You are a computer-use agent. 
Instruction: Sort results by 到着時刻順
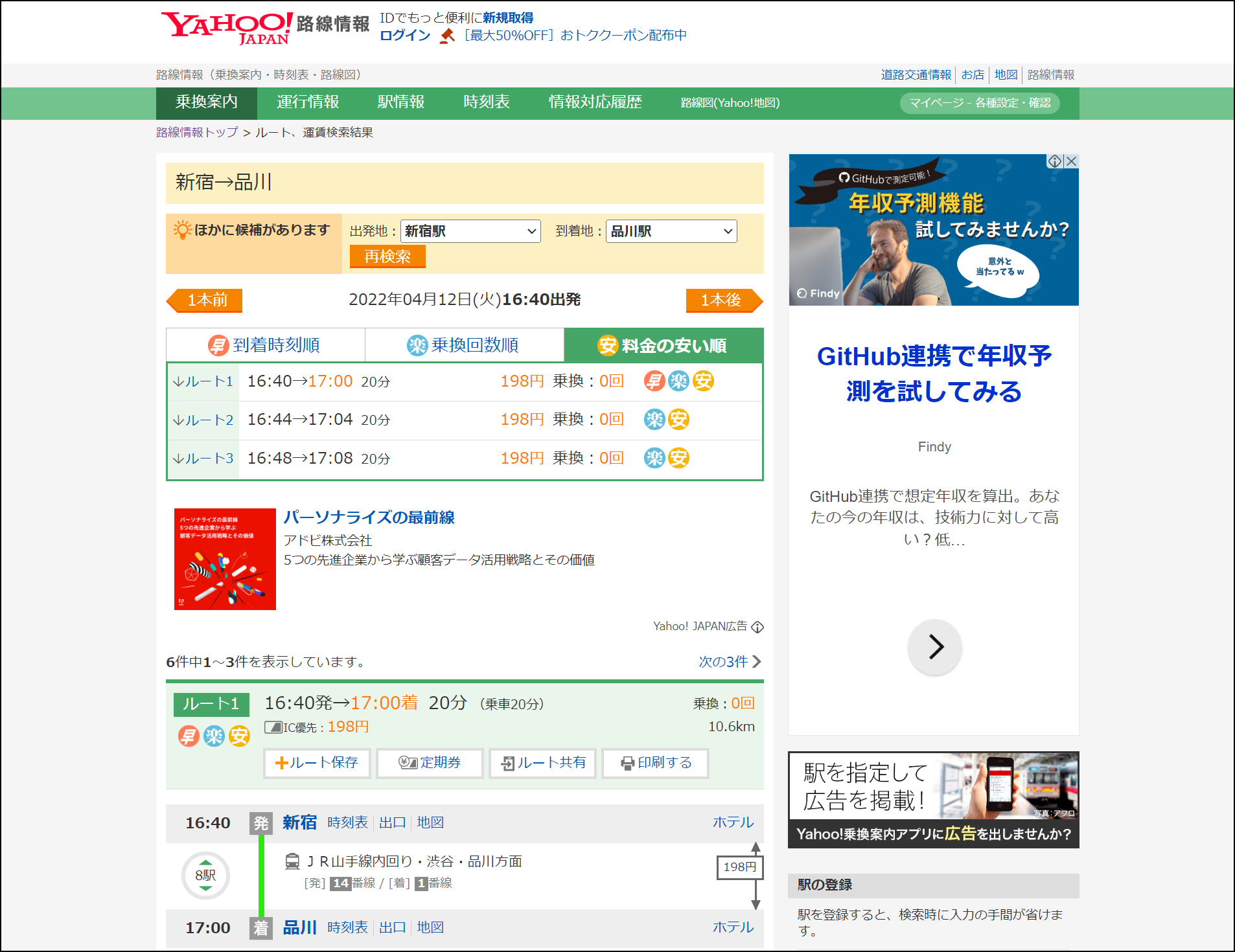[x=266, y=345]
